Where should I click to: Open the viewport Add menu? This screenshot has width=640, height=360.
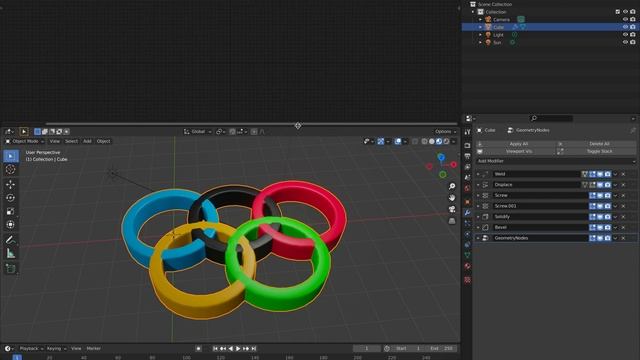click(x=87, y=141)
